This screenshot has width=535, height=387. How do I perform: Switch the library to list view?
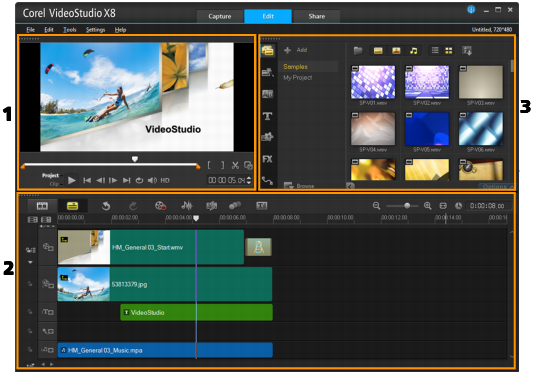point(435,51)
